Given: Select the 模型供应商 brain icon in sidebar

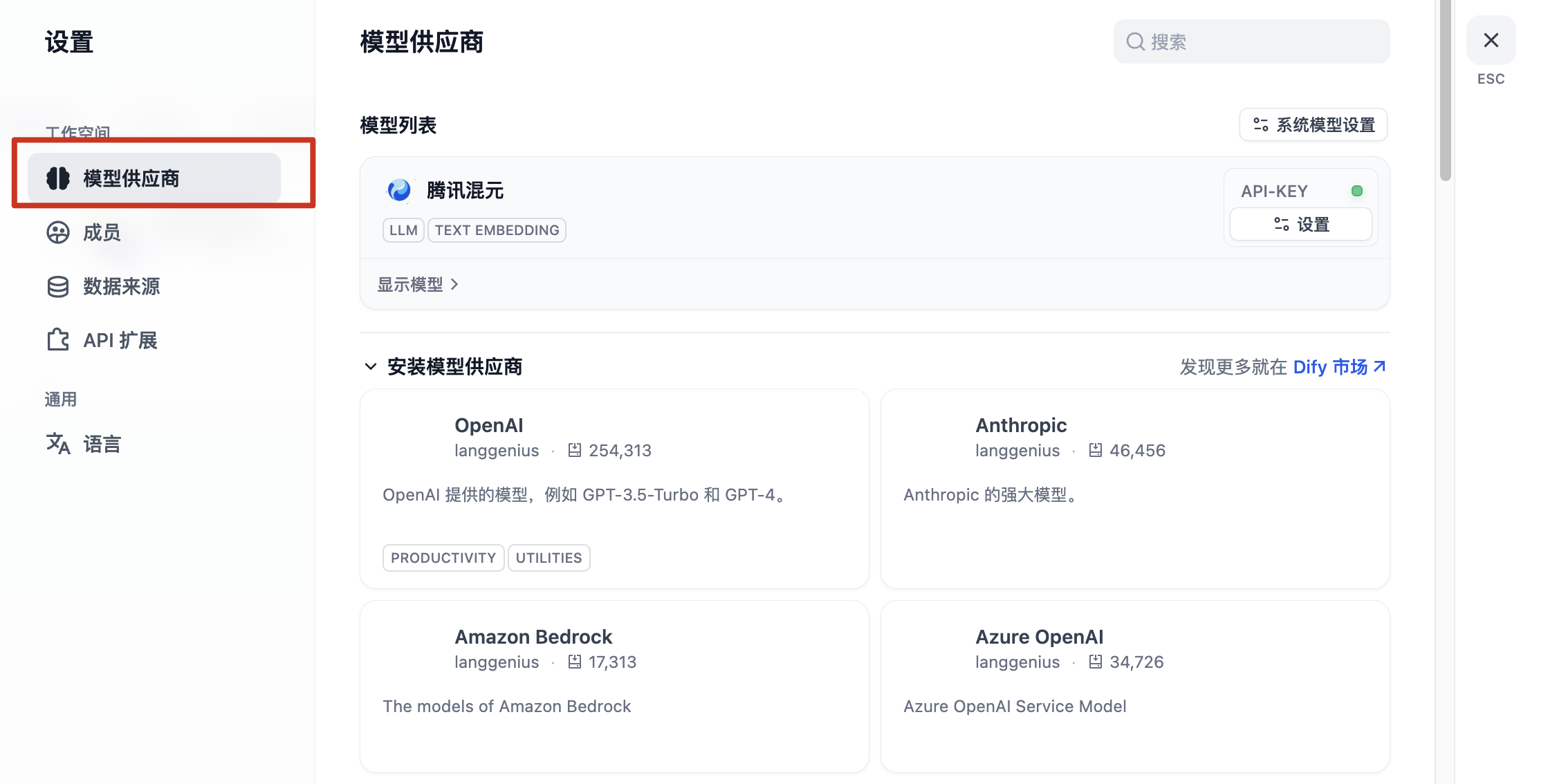Looking at the screenshot, I should (58, 178).
